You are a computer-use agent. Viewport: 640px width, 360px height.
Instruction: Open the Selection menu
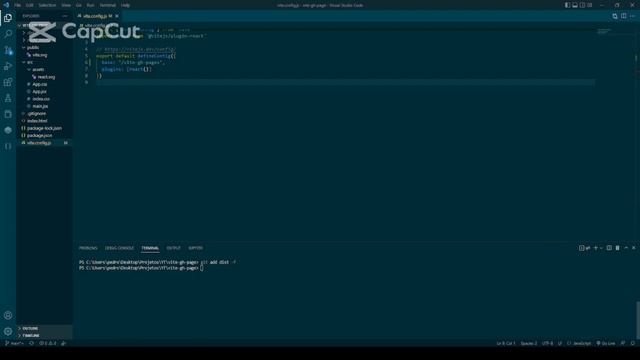tap(47, 5)
